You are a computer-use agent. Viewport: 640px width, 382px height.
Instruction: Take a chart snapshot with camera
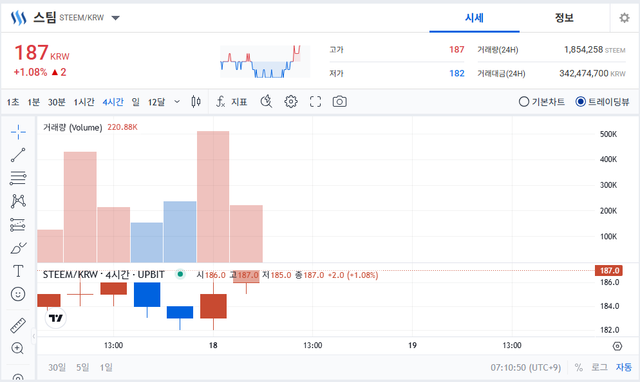coord(340,102)
